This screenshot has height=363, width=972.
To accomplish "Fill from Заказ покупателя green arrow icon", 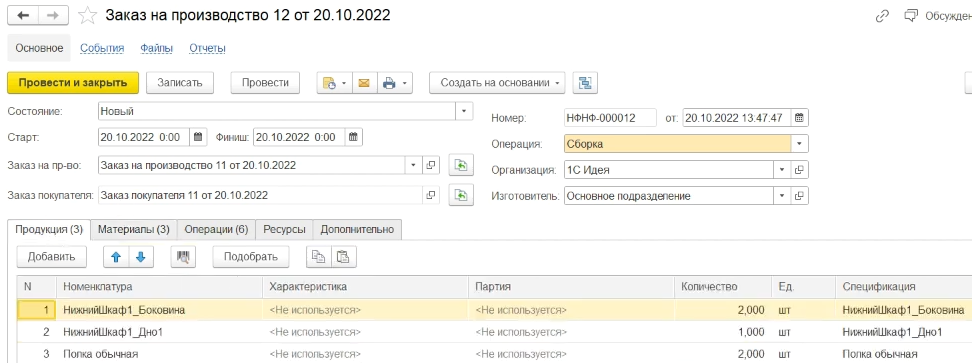I will [x=461, y=195].
